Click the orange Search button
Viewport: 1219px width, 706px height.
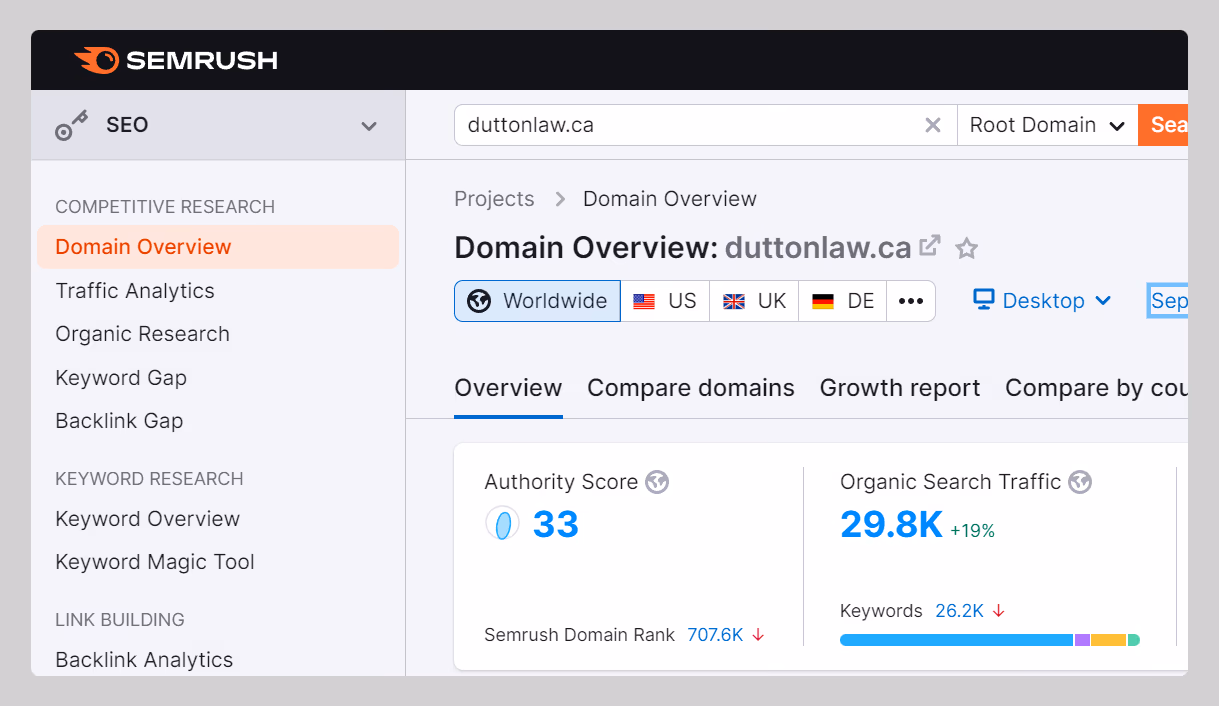[x=1163, y=125]
